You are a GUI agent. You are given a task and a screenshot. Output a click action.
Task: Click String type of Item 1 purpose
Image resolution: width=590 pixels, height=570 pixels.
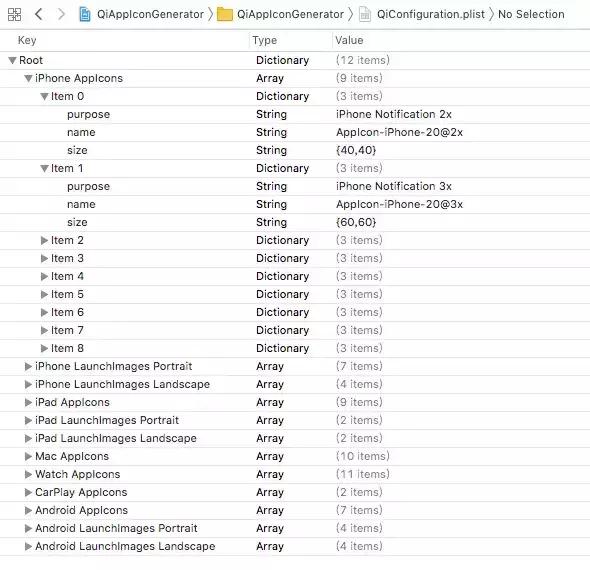coord(271,186)
